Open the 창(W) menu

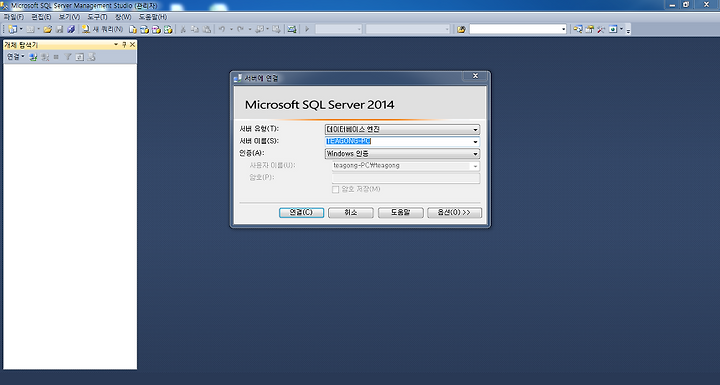123,17
